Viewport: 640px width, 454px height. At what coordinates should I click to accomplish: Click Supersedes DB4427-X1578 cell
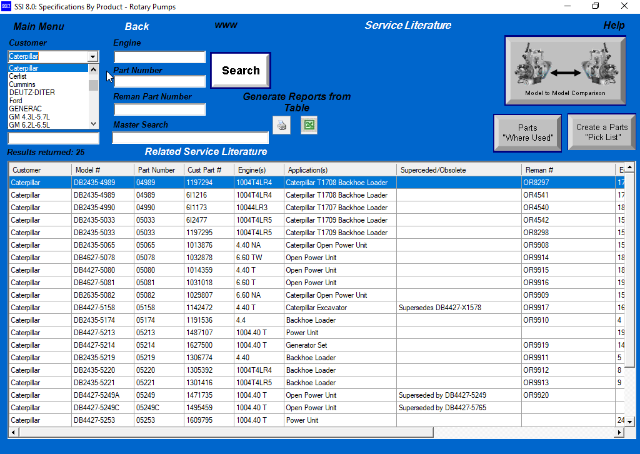pos(459,307)
